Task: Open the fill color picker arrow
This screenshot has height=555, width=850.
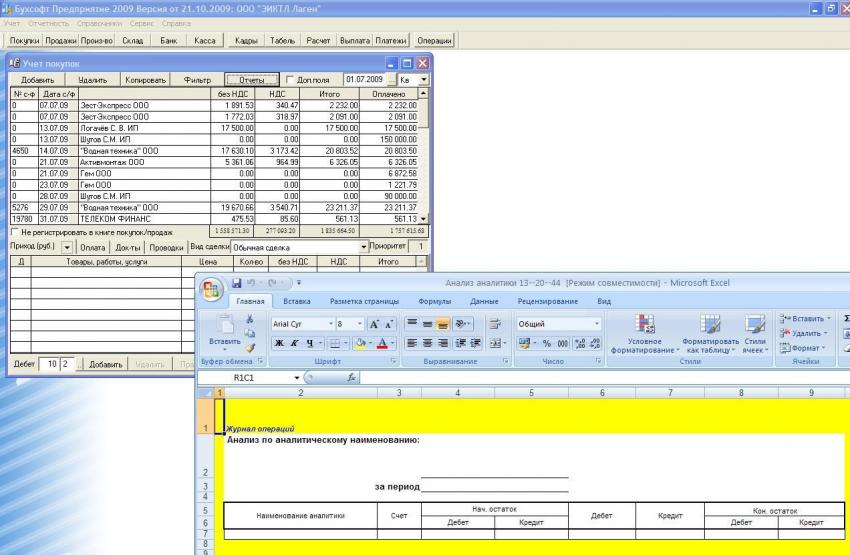Action: point(371,343)
